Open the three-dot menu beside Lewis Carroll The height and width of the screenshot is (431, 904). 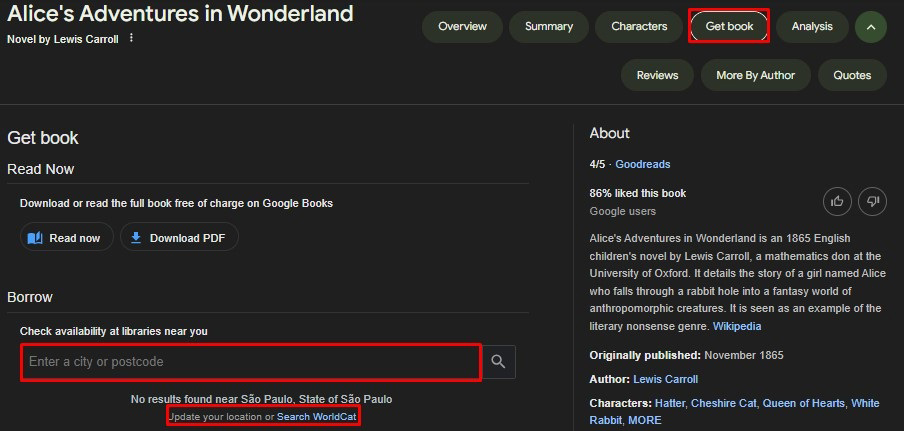[131, 38]
